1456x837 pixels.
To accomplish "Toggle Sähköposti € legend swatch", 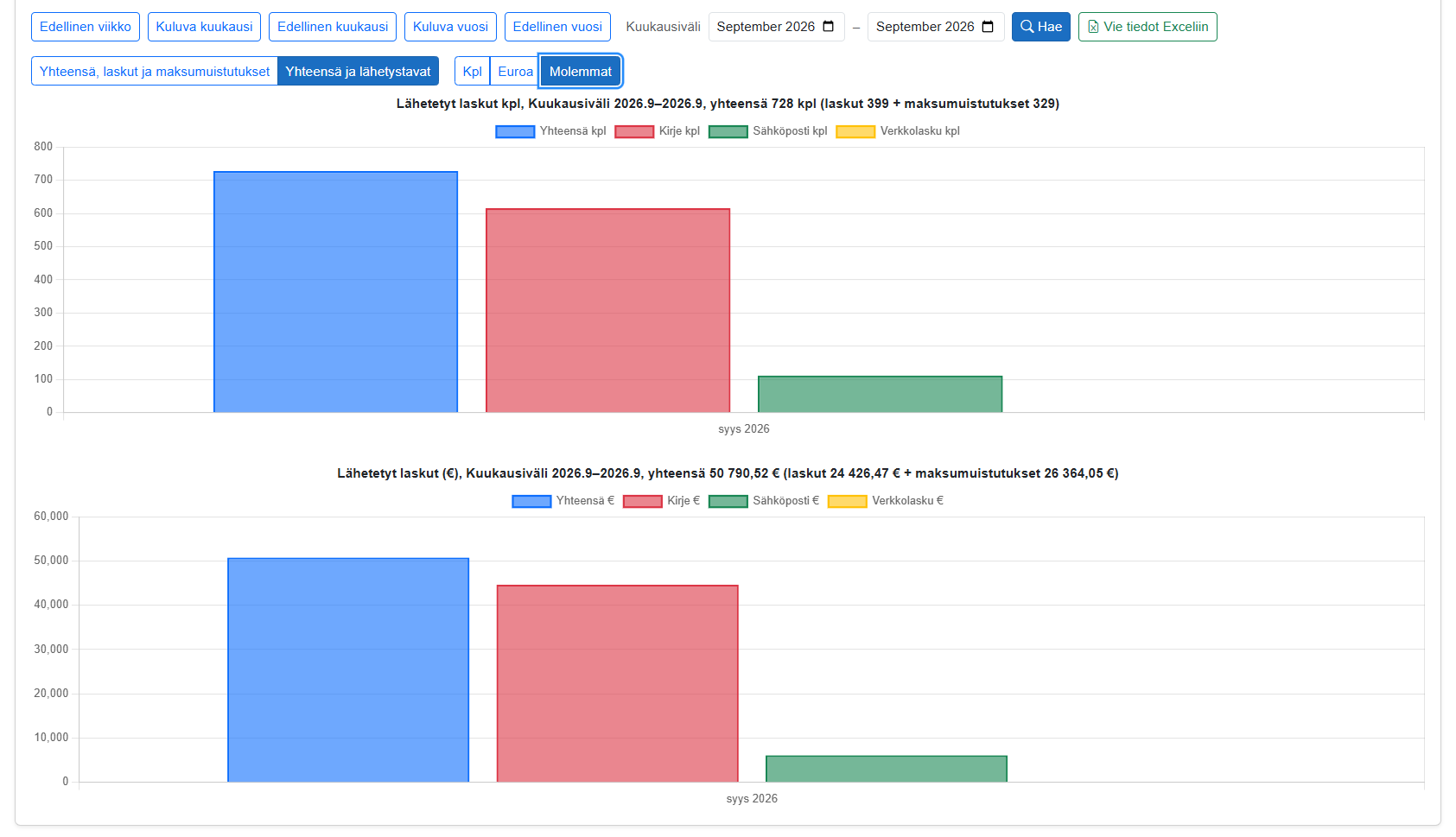I will [x=728, y=501].
